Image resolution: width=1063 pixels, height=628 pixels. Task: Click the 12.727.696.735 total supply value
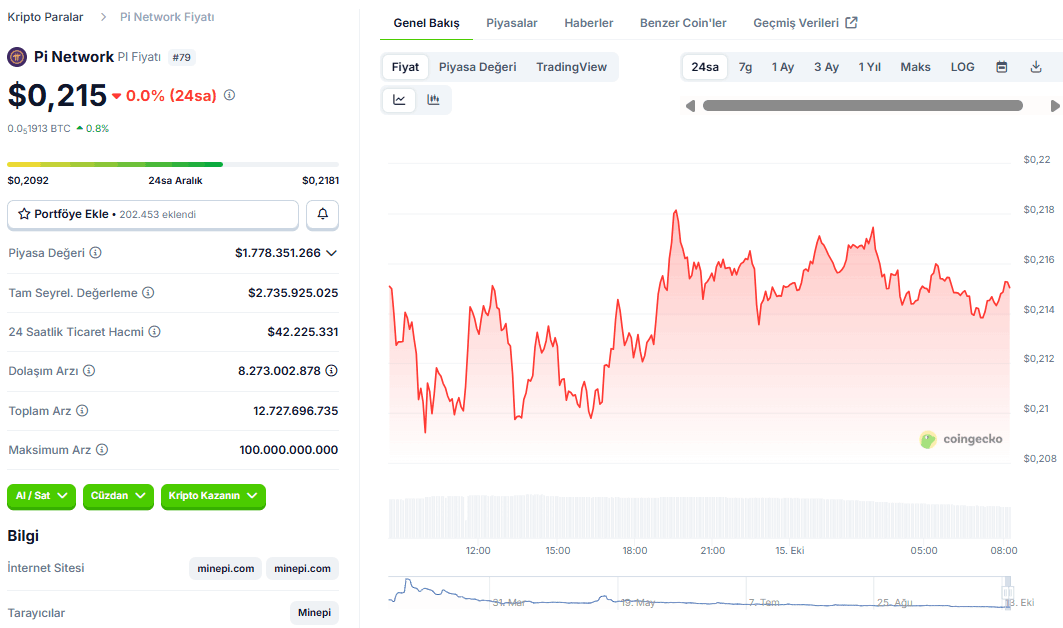(296, 410)
